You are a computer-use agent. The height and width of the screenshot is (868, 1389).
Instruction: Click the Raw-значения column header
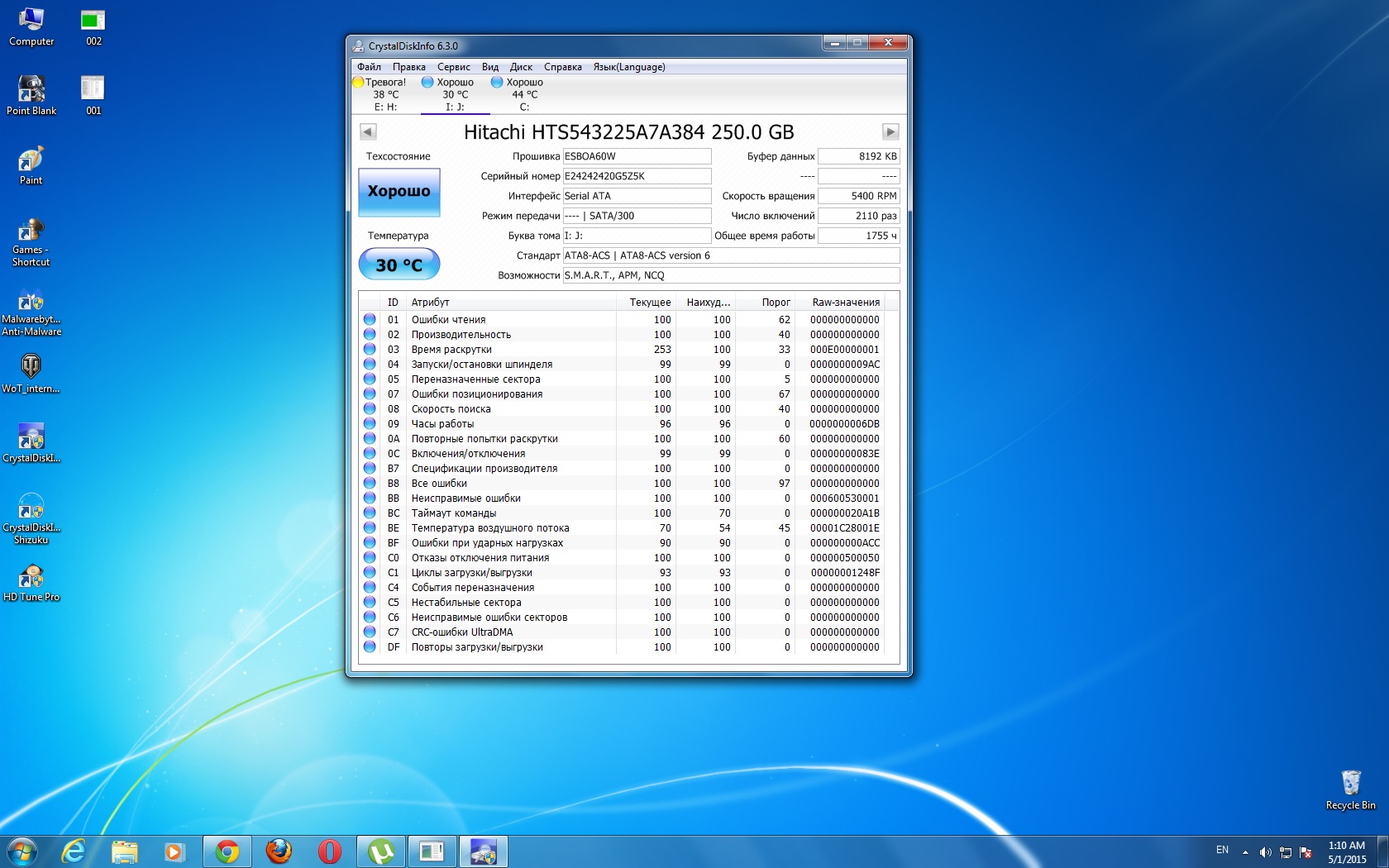coord(845,303)
